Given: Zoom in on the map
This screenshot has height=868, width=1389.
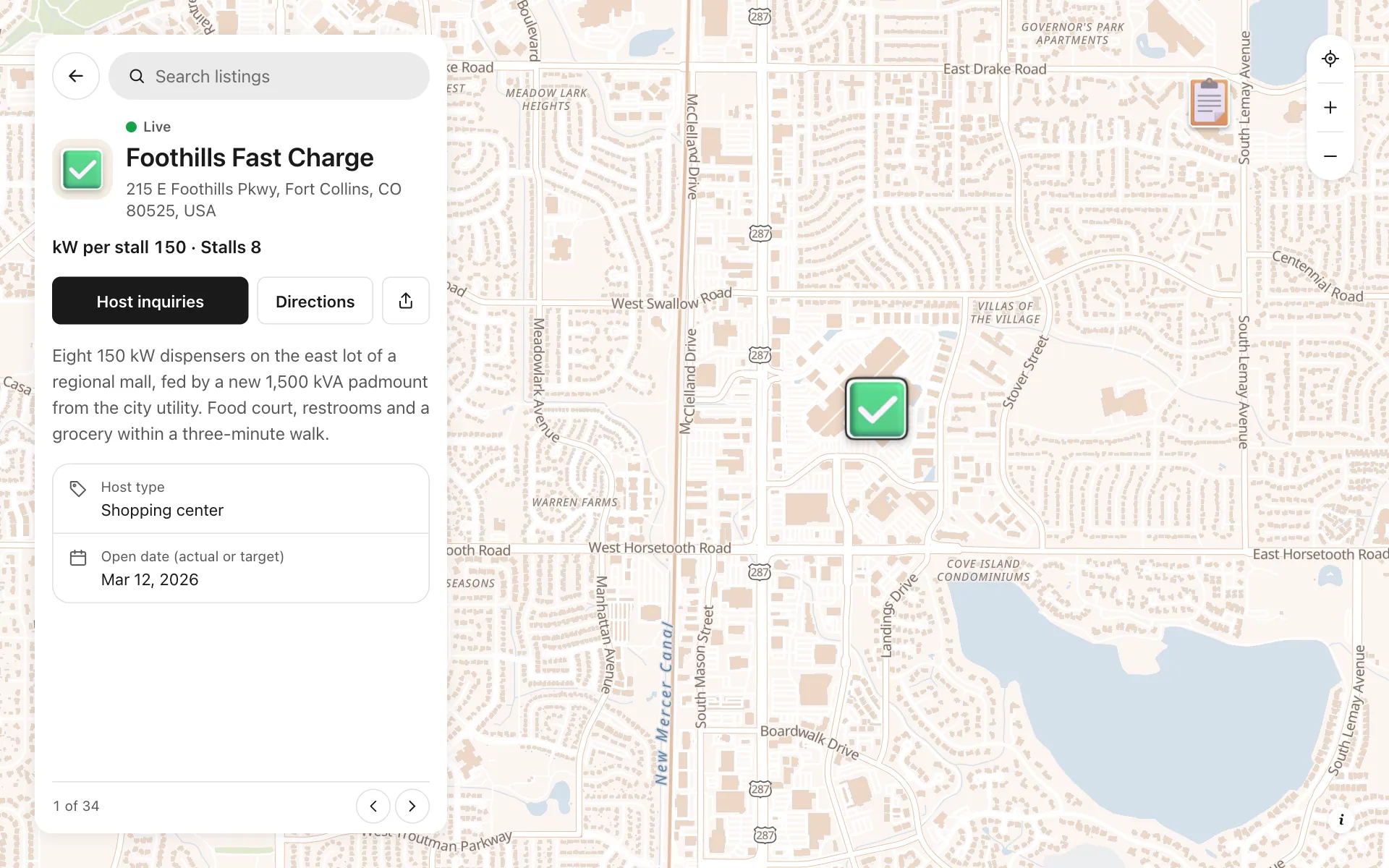Looking at the screenshot, I should [x=1330, y=108].
